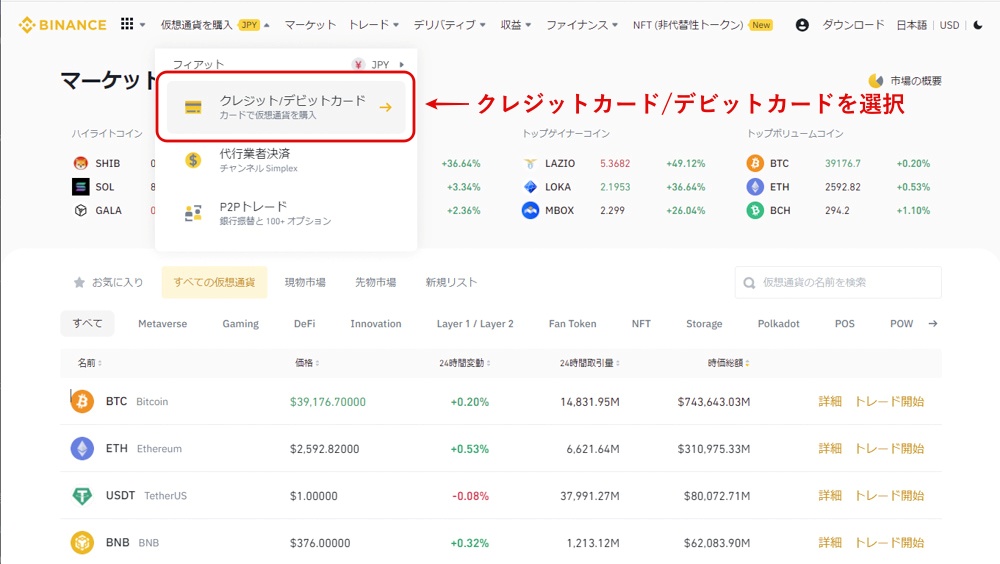The width and height of the screenshot is (1000, 564).
Task: Open the apps grid menu icon
Action: (x=127, y=24)
